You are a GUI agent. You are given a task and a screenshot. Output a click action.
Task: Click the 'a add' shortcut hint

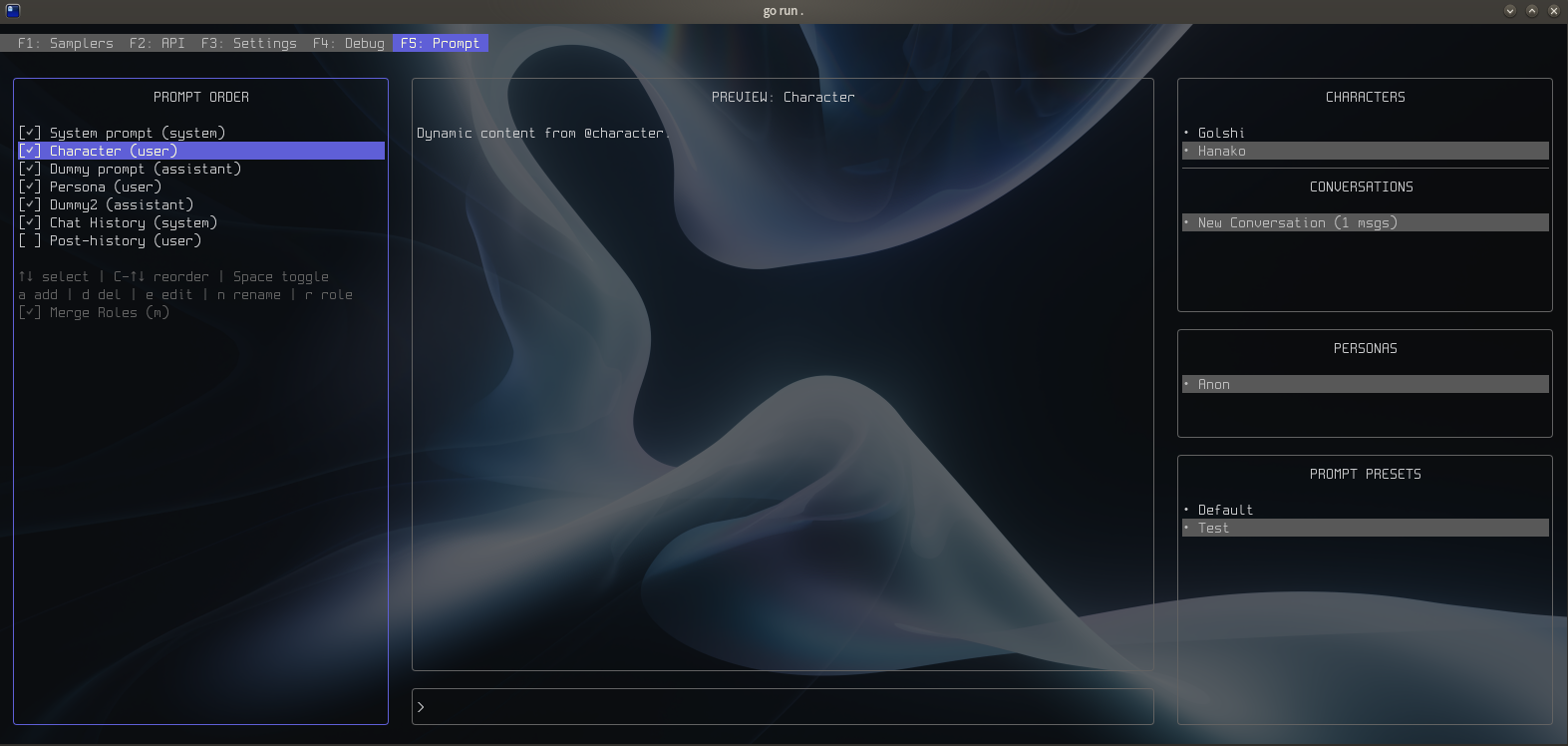click(38, 294)
